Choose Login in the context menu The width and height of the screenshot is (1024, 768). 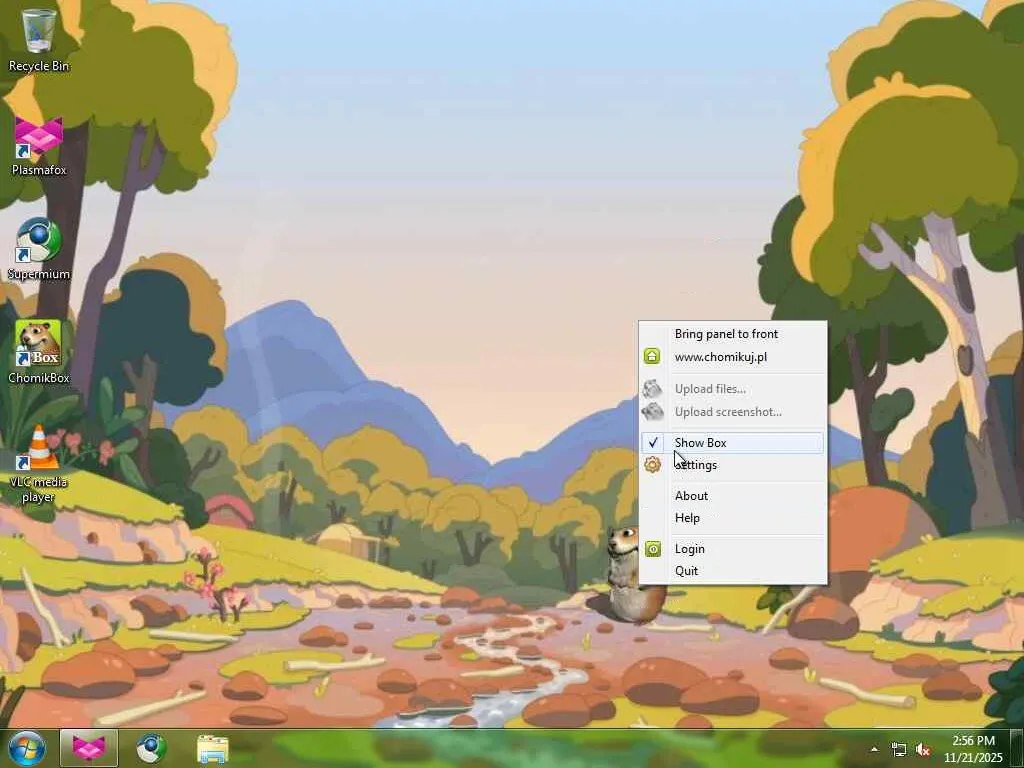pyautogui.click(x=733, y=549)
